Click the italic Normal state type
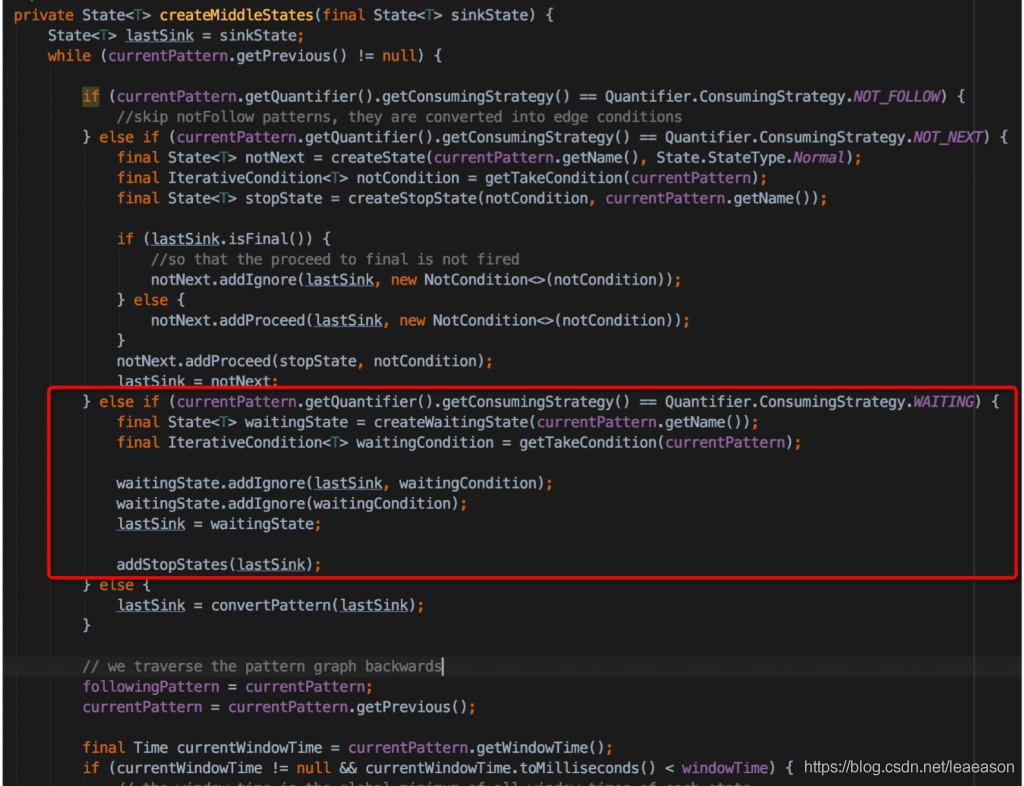The width and height of the screenshot is (1024, 786). (x=819, y=157)
